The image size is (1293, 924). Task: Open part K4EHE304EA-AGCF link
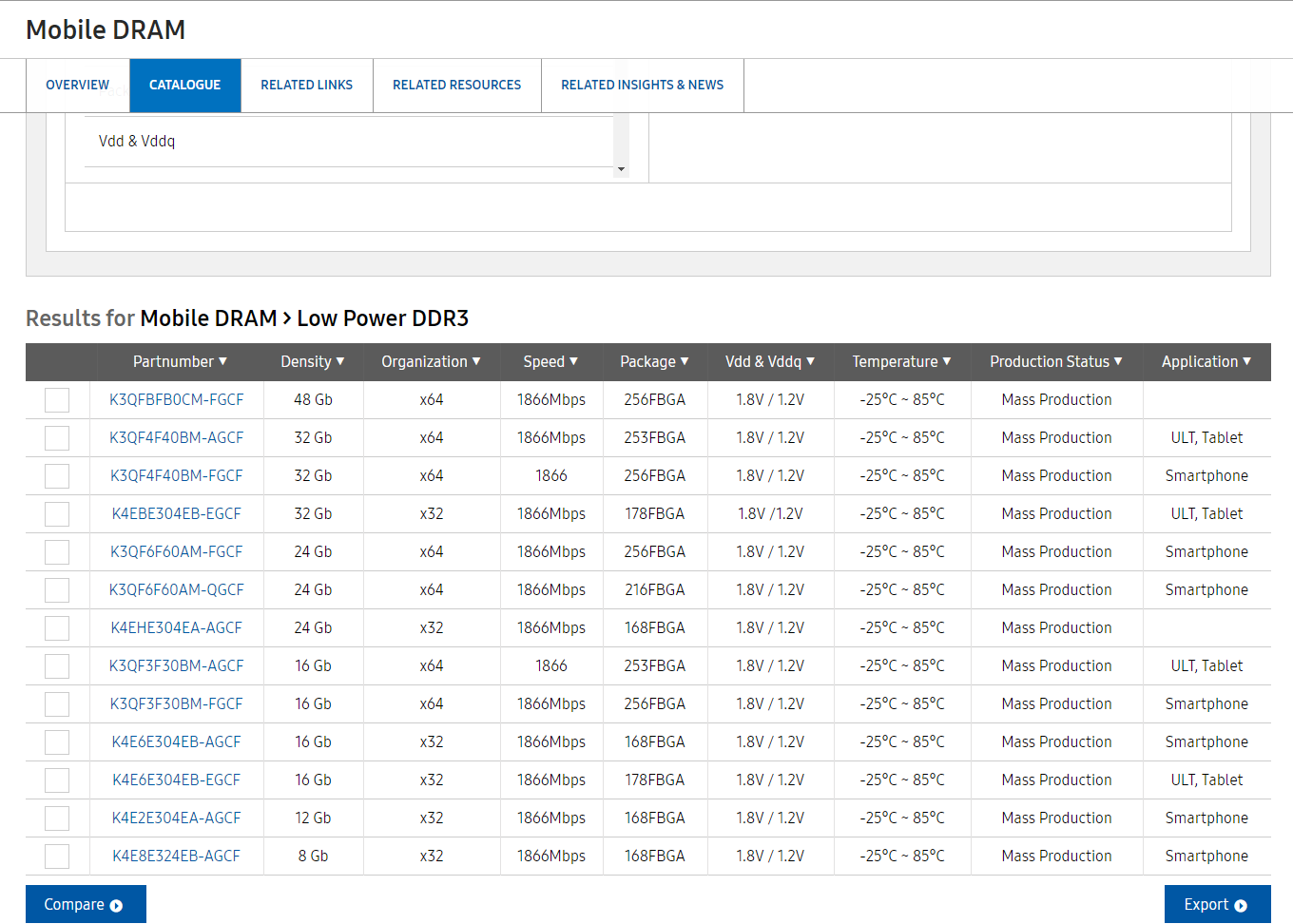(x=177, y=628)
